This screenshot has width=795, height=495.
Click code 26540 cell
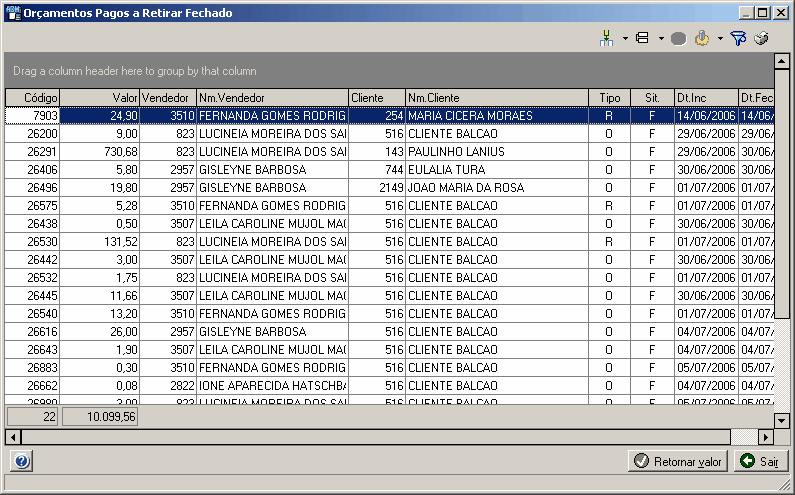click(x=32, y=314)
